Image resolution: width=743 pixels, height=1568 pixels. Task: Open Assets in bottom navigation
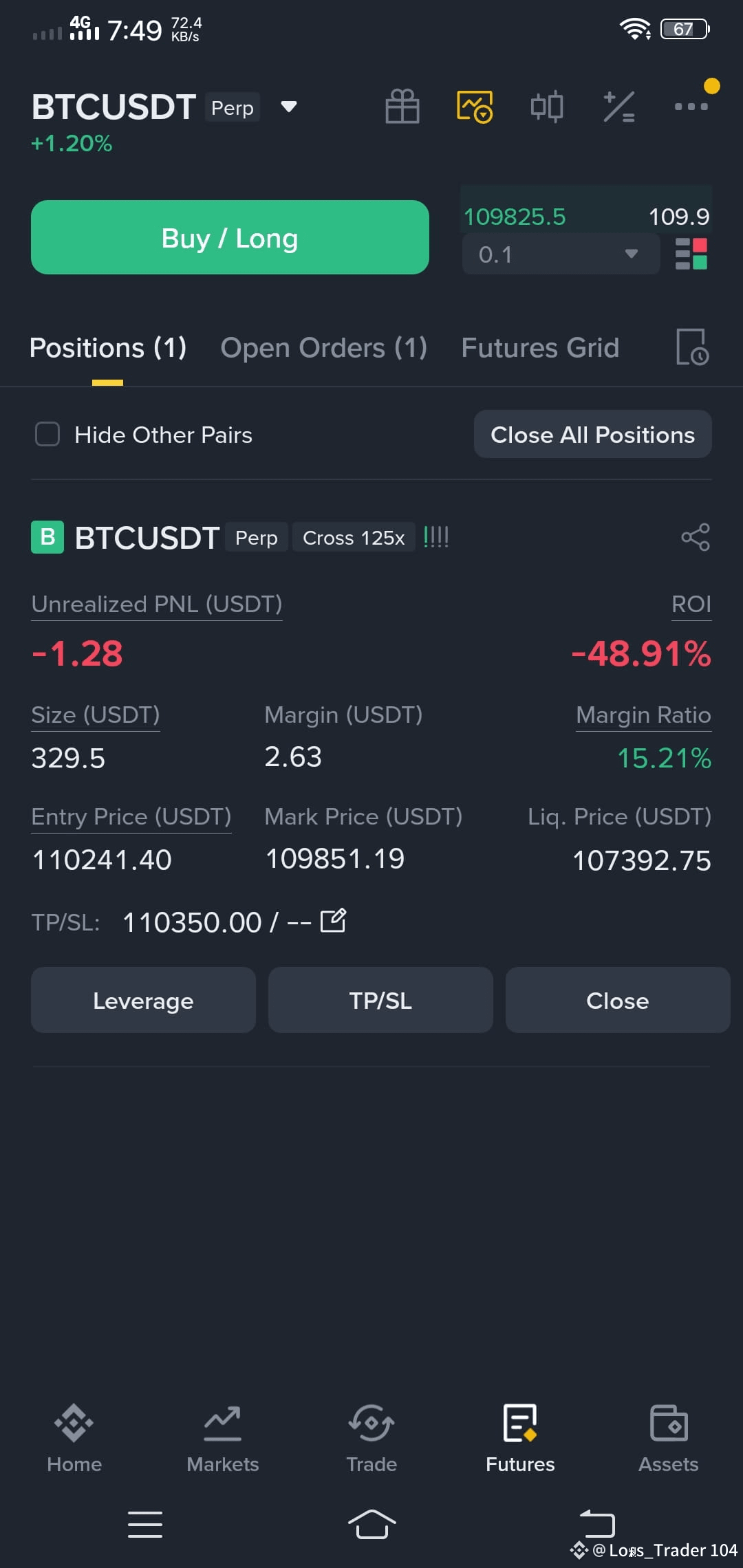click(668, 1439)
